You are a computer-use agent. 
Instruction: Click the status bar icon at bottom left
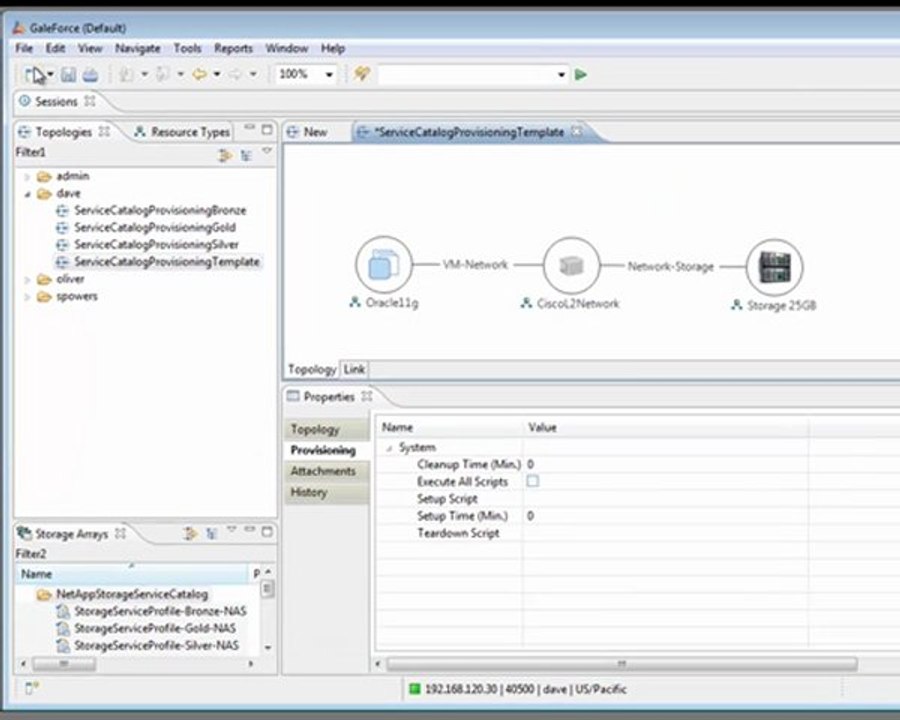pos(32,687)
